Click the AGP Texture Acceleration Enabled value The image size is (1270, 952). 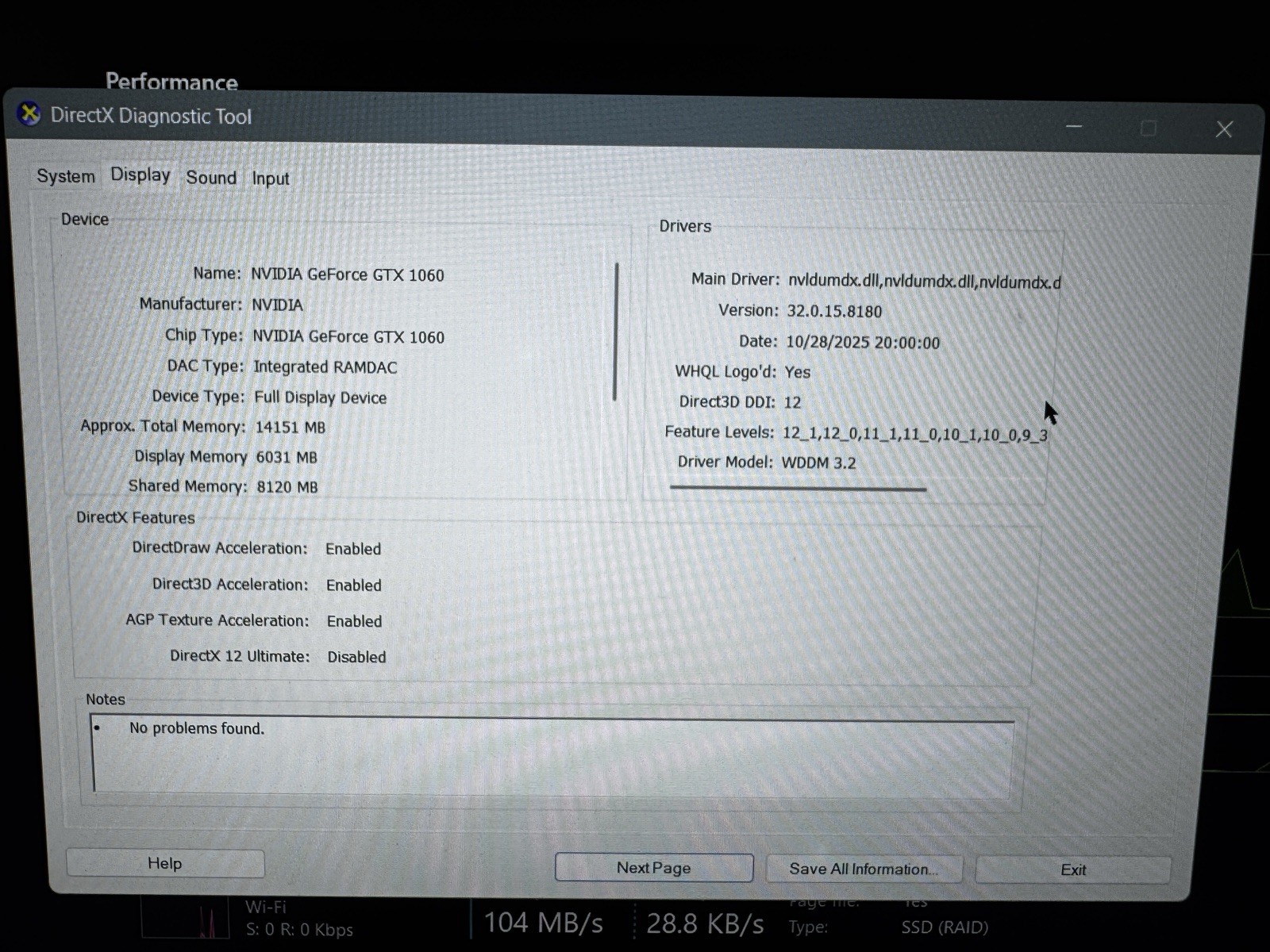(354, 621)
